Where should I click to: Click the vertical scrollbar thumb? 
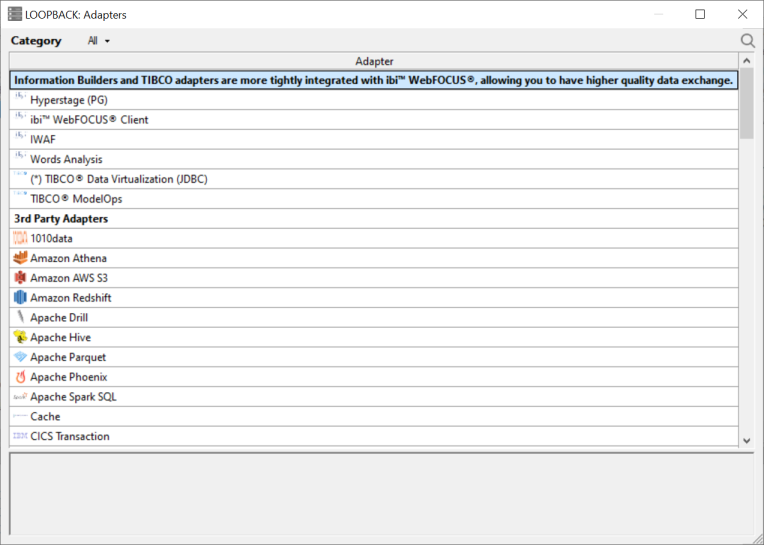[x=746, y=104]
